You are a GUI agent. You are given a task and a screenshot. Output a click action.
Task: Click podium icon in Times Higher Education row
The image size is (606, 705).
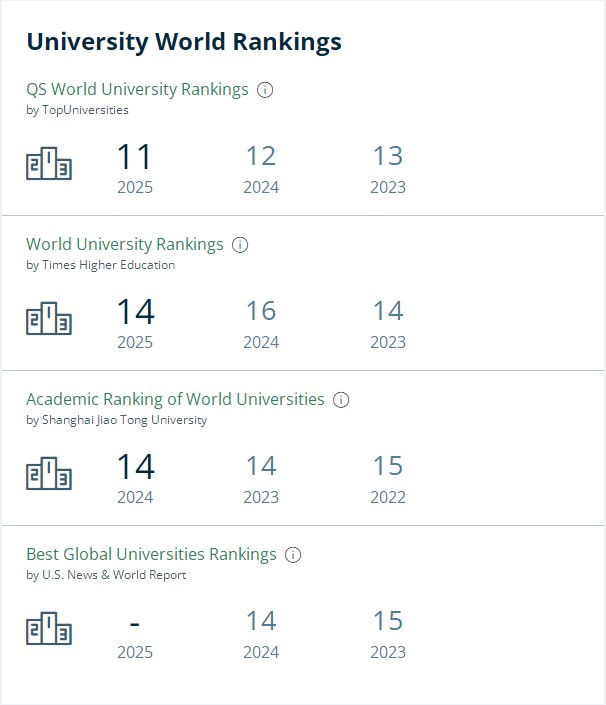pyautogui.click(x=49, y=318)
